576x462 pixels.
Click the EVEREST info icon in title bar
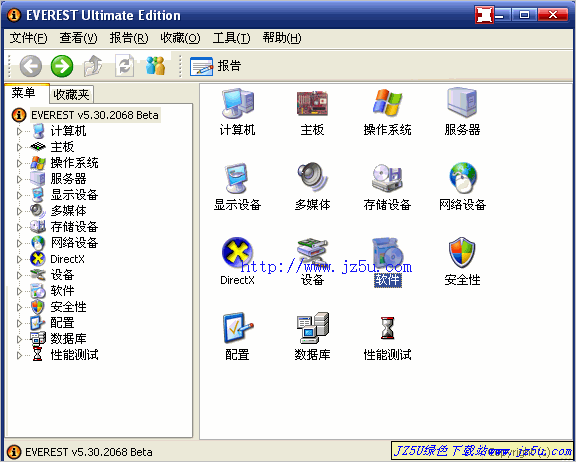click(x=14, y=15)
